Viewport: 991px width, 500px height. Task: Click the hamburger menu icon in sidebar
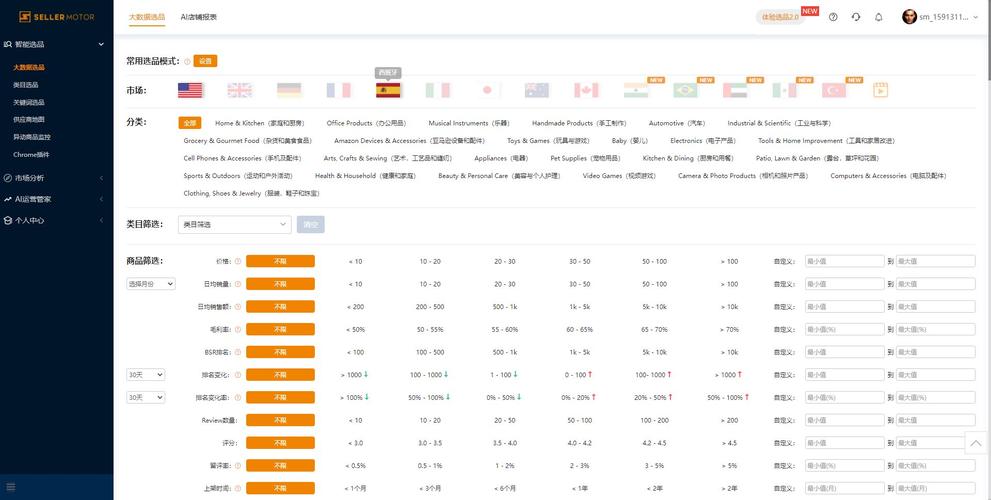click(11, 487)
